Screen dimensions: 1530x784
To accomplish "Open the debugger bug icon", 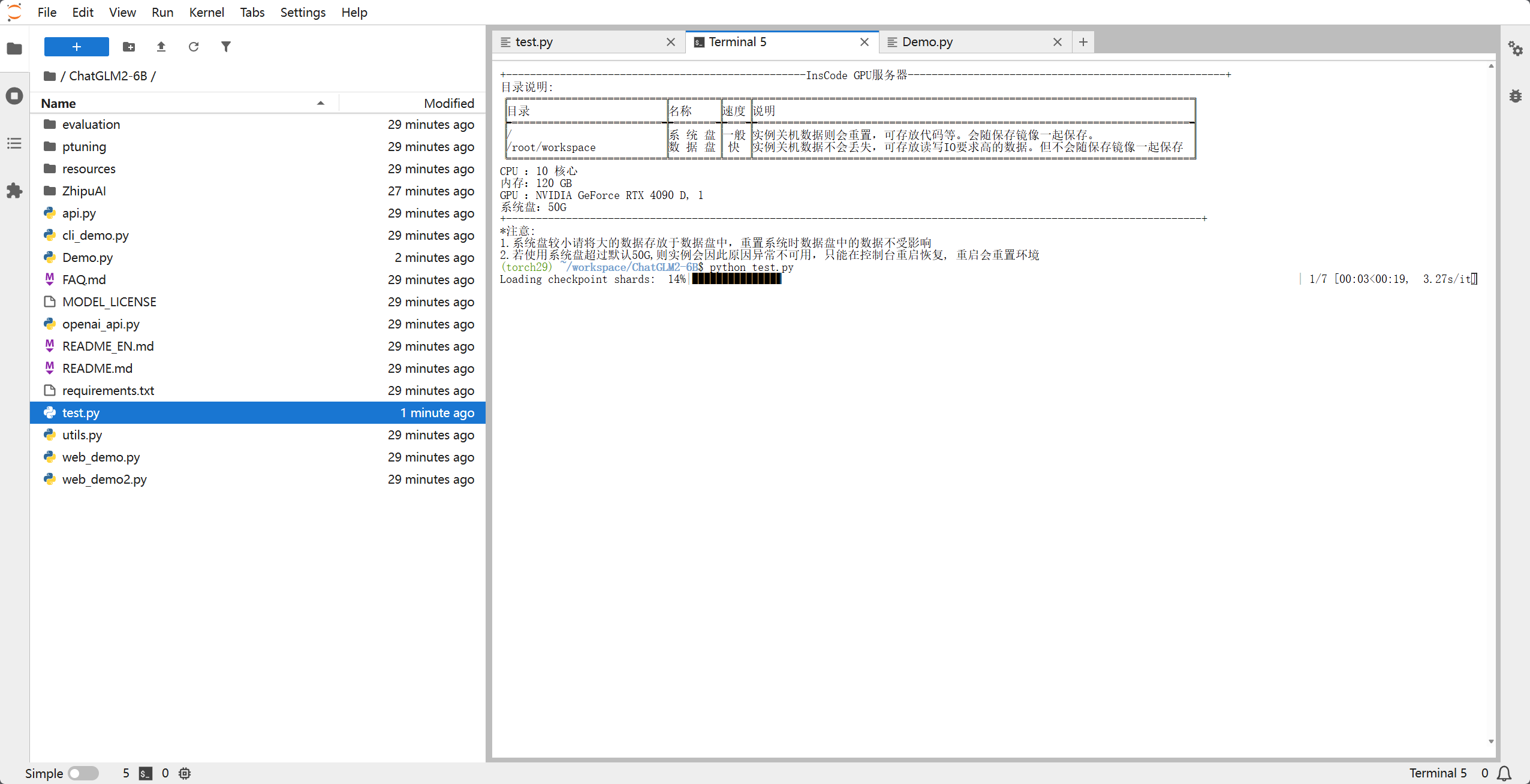I will [x=1515, y=96].
